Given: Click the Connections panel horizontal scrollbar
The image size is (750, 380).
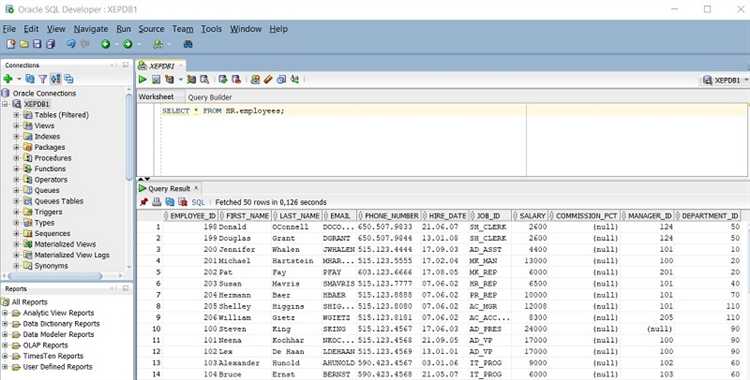Looking at the screenshot, I should [x=55, y=276].
